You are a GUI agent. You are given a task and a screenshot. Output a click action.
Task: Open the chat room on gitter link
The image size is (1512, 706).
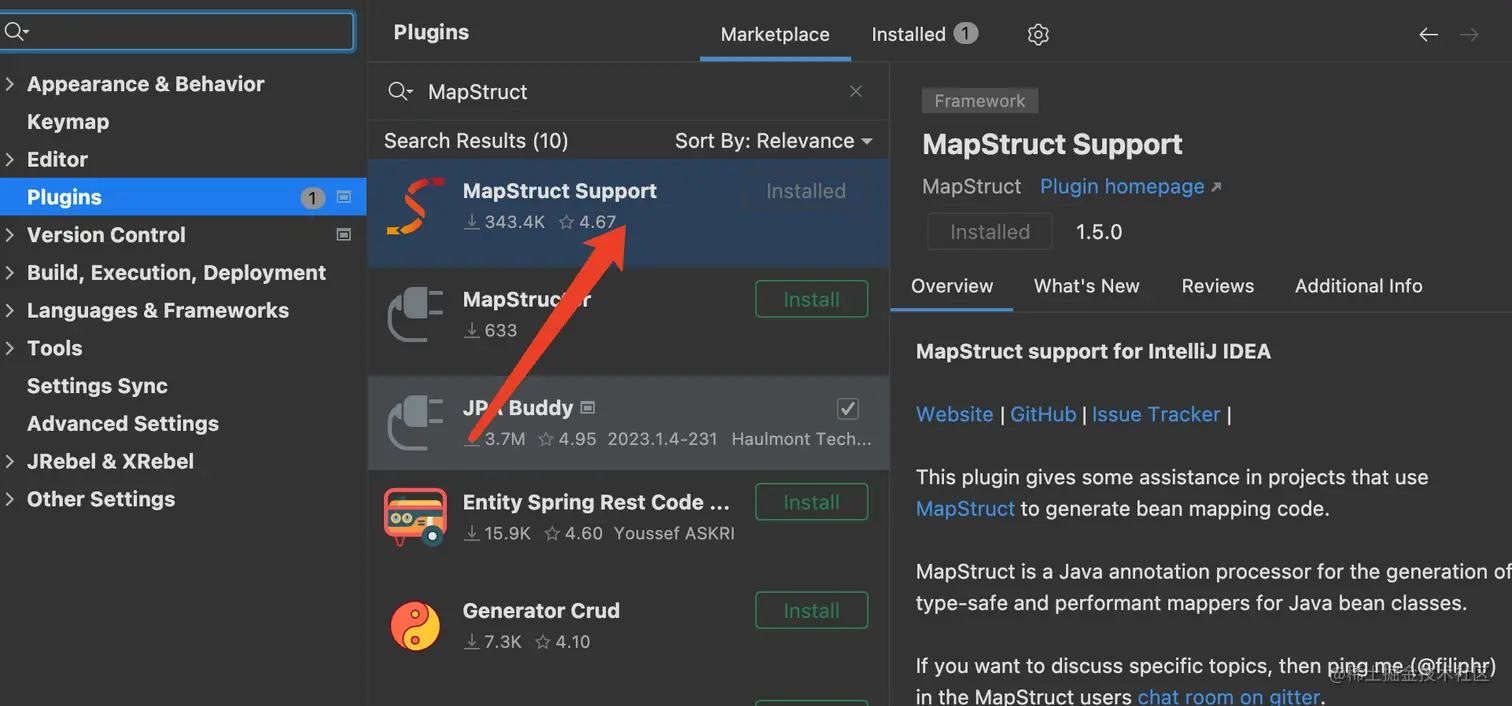1229,696
